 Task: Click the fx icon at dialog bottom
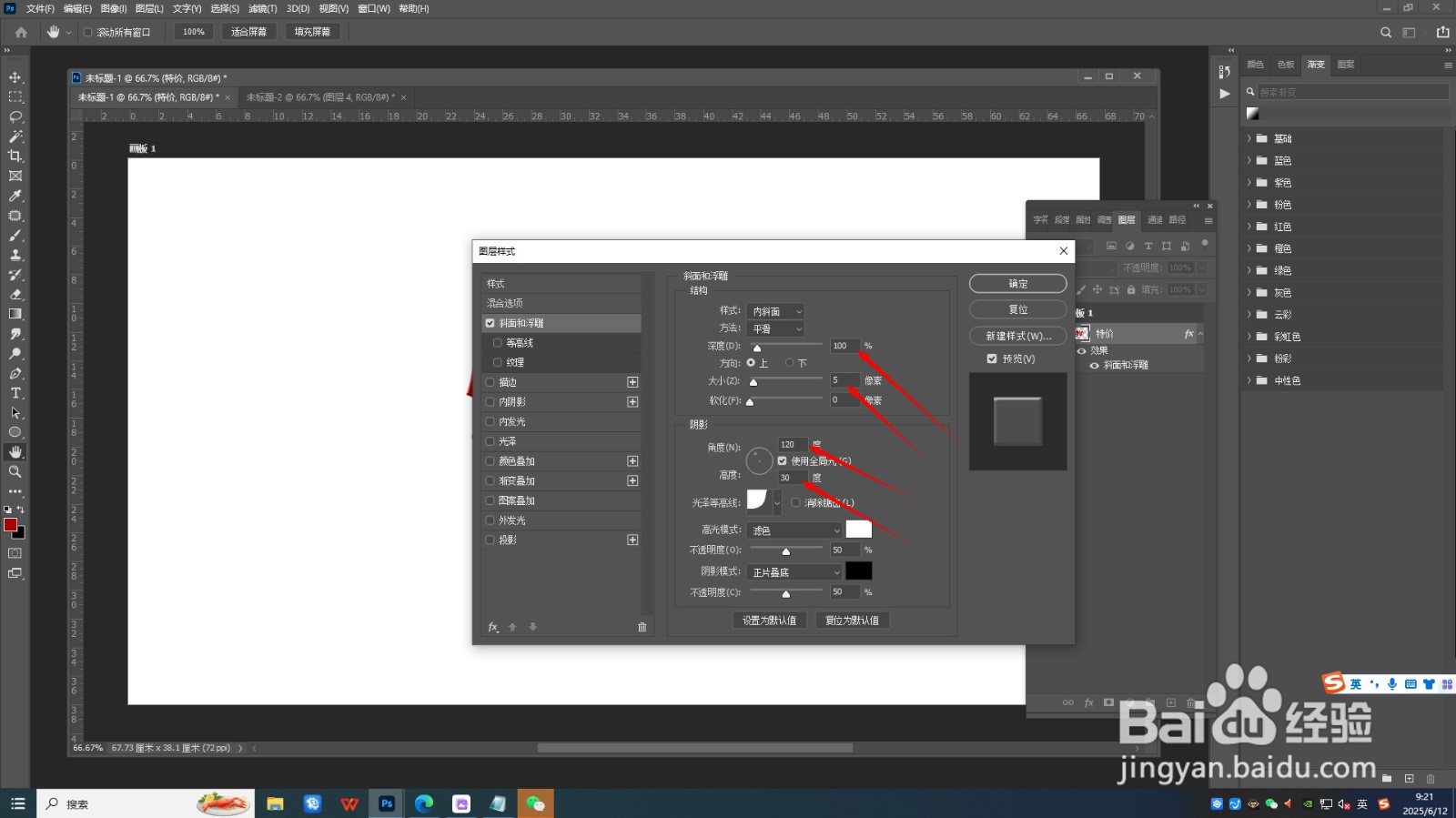click(x=493, y=627)
